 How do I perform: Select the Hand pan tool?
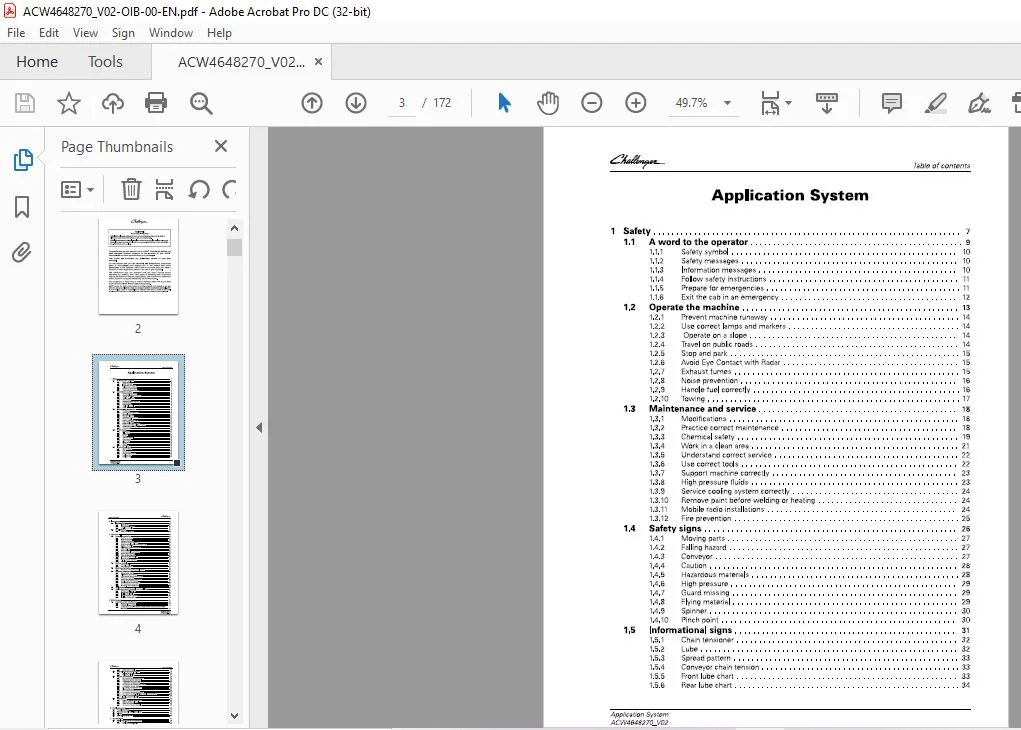click(548, 103)
